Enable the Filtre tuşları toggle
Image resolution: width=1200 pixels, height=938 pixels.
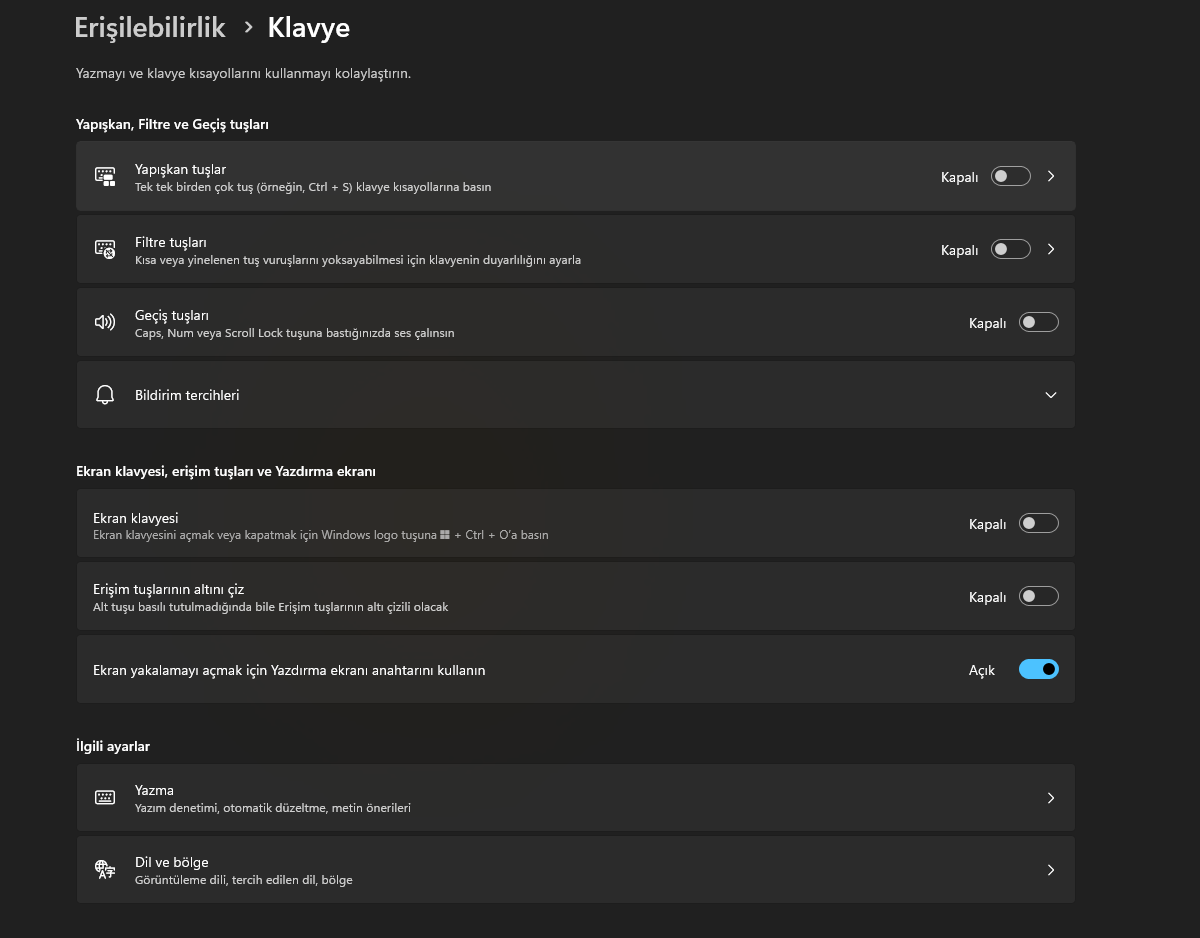coord(1010,249)
